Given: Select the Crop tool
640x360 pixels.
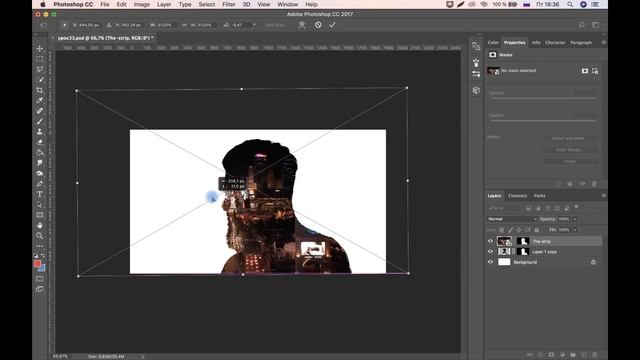Looking at the screenshot, I should pos(40,90).
